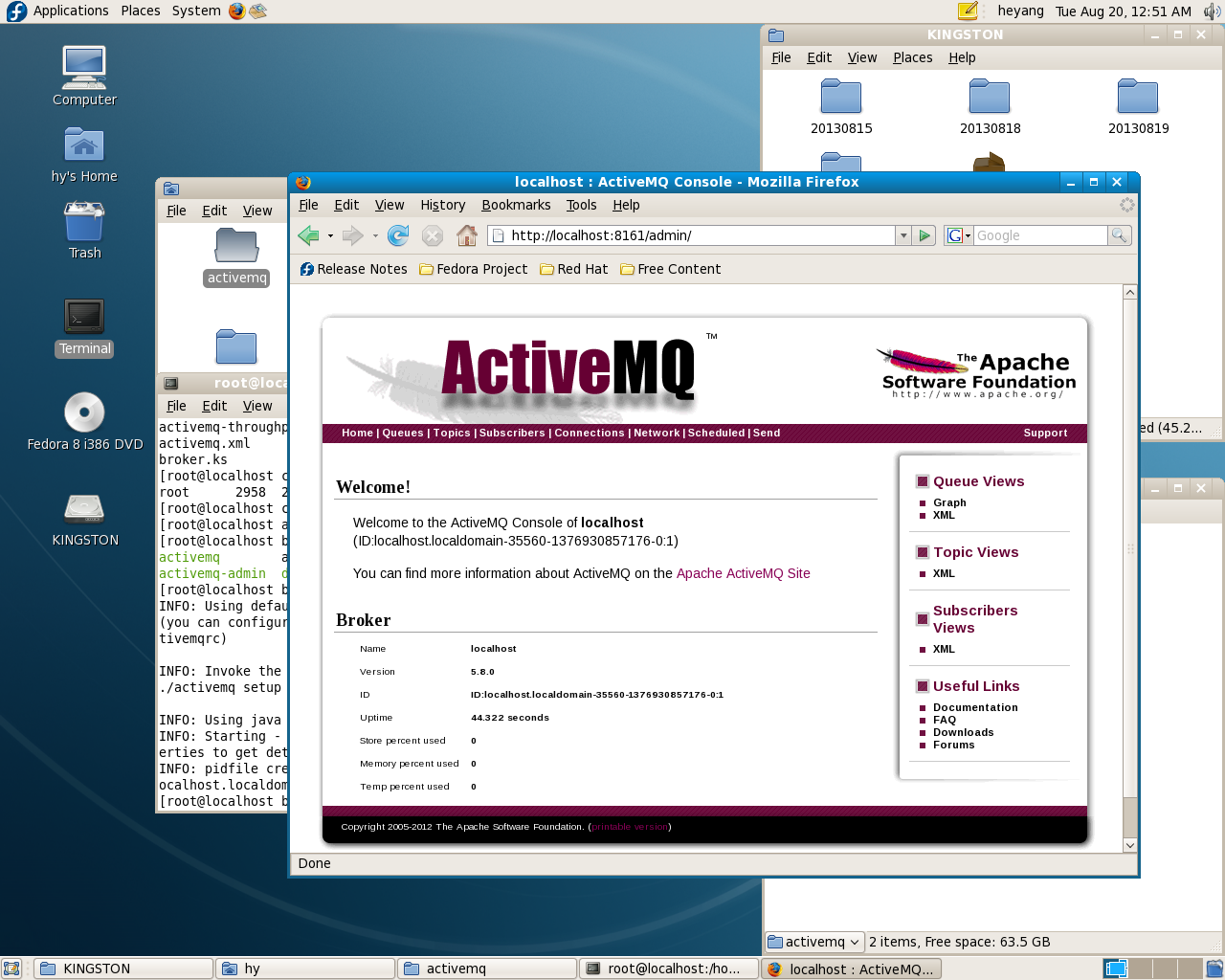Screen dimensions: 1225x980
Task: Open Firefox's Help menu
Action: (x=626, y=205)
